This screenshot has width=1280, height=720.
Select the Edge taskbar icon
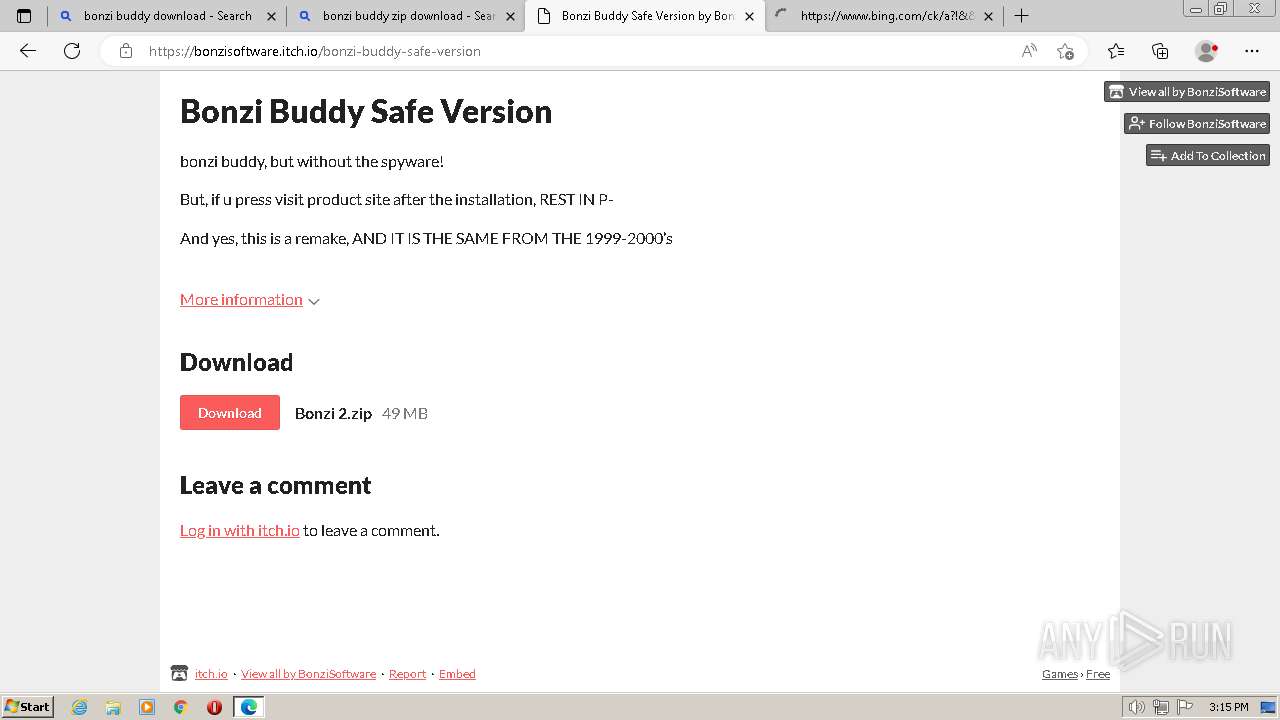249,707
